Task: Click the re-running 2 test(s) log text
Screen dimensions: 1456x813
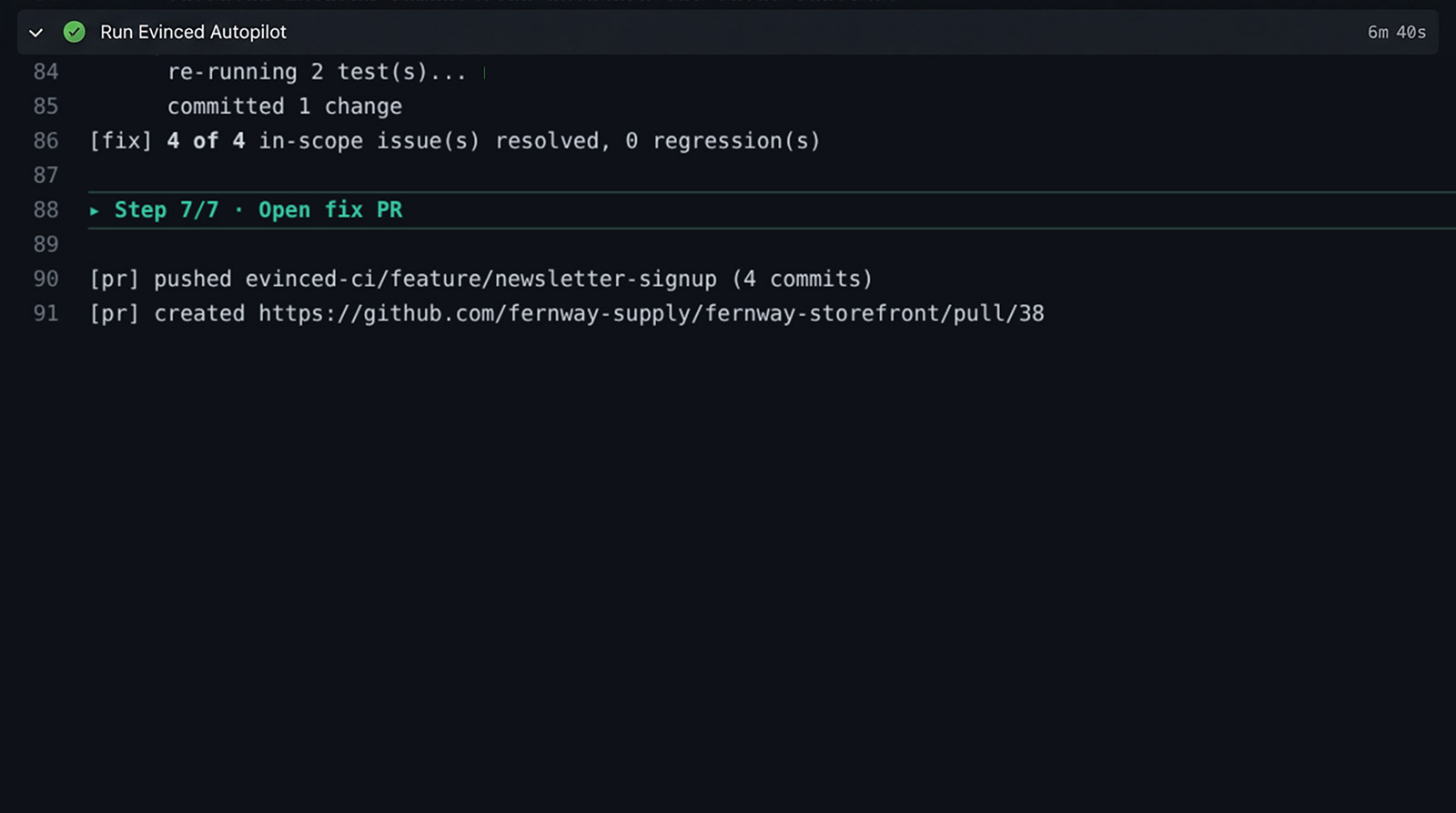Action: 317,72
